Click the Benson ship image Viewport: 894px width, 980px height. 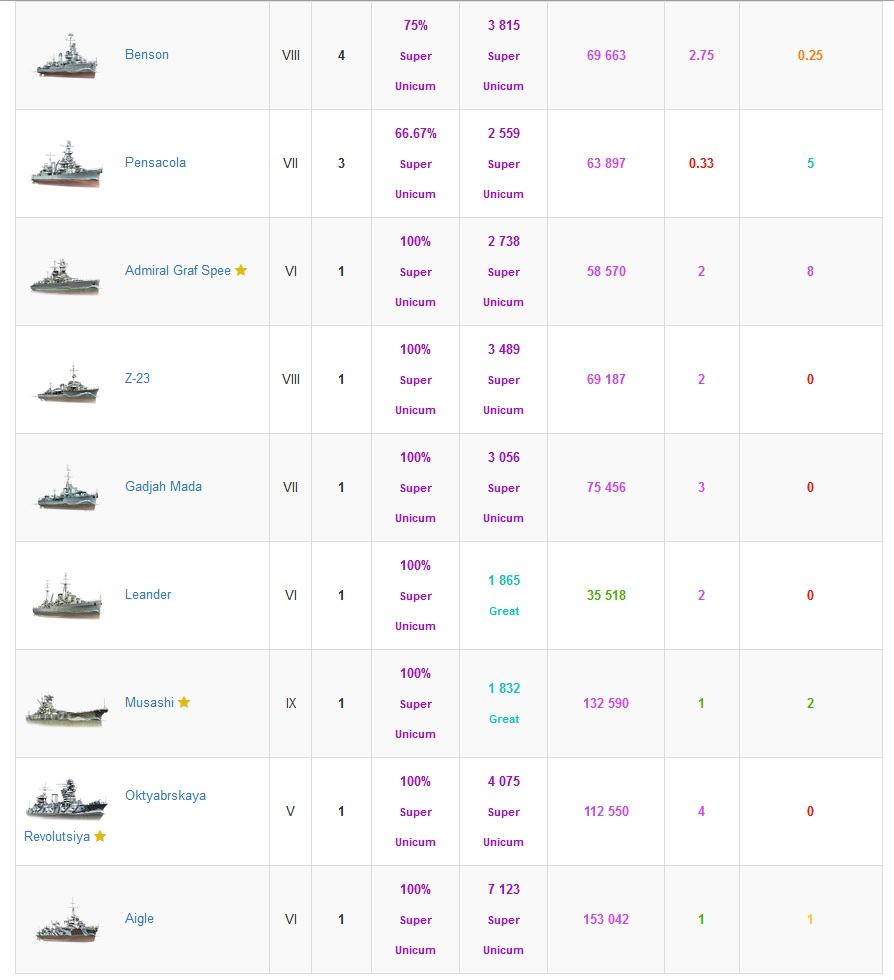point(66,56)
